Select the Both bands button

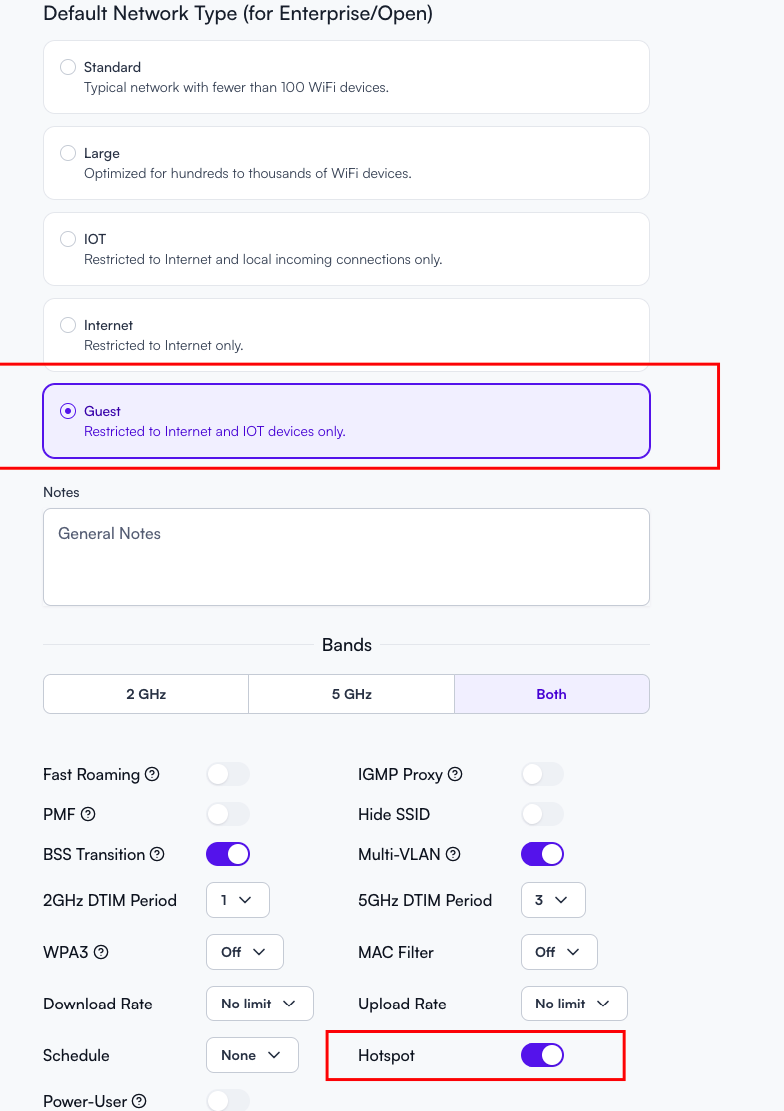pyautogui.click(x=551, y=694)
